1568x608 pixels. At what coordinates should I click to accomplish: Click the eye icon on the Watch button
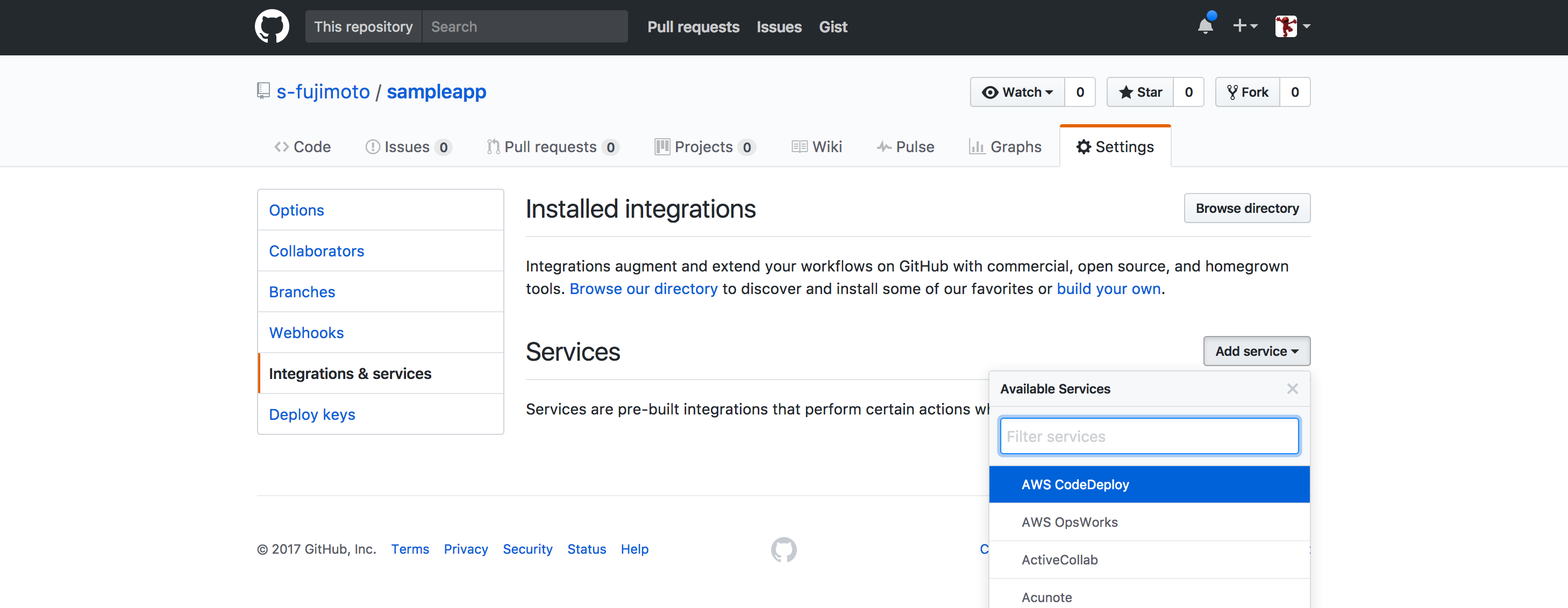tap(991, 92)
